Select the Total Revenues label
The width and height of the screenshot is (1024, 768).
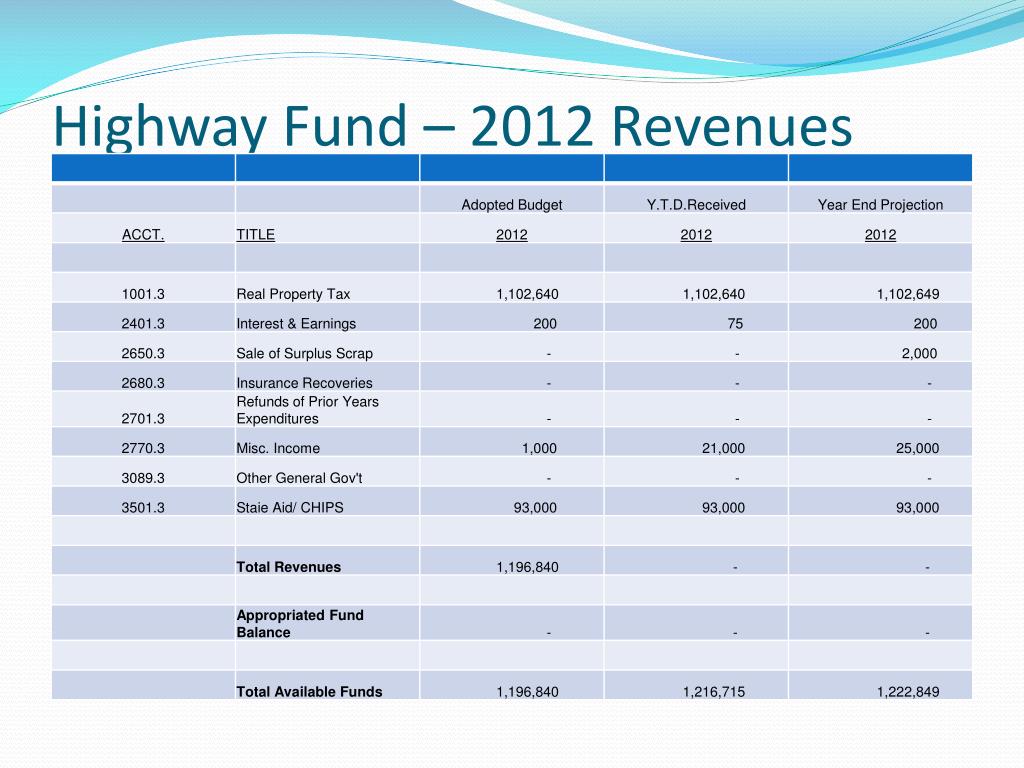click(289, 567)
